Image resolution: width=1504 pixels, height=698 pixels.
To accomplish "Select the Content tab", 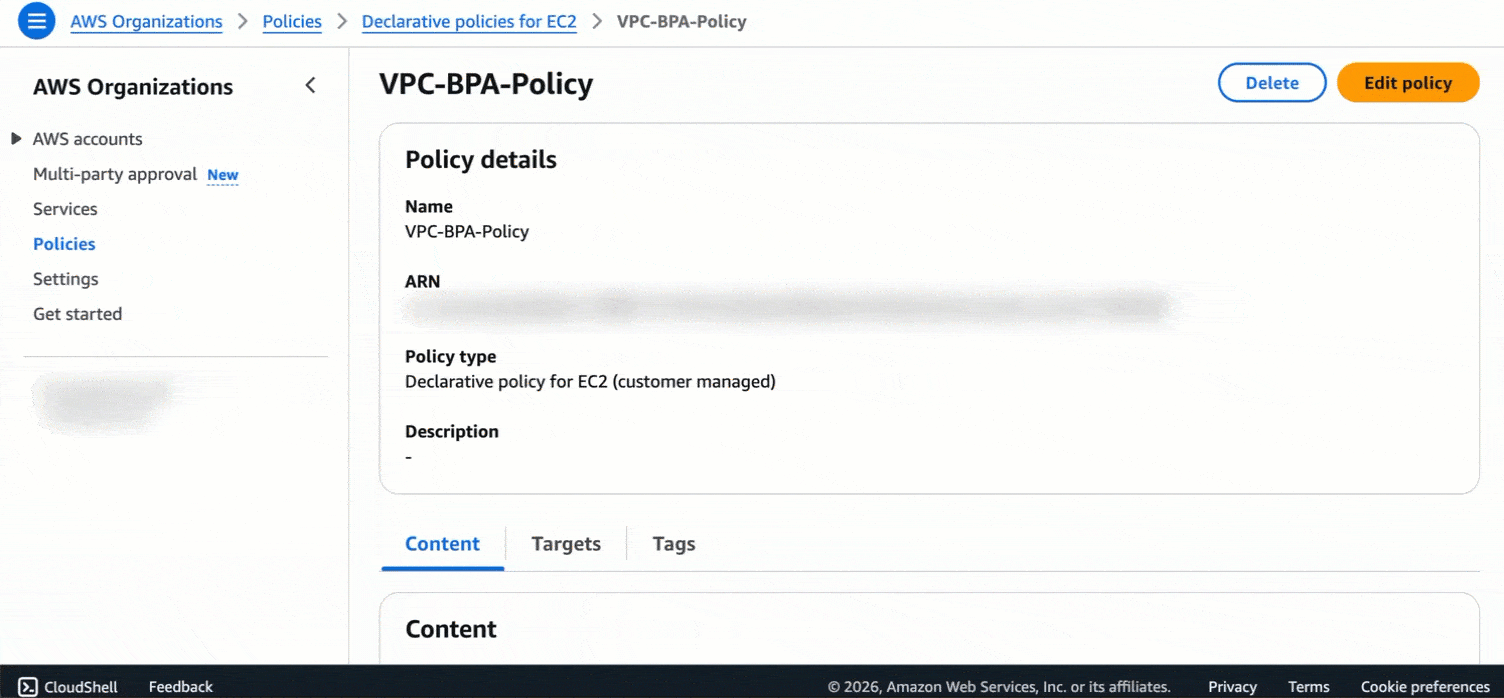I will (x=442, y=544).
